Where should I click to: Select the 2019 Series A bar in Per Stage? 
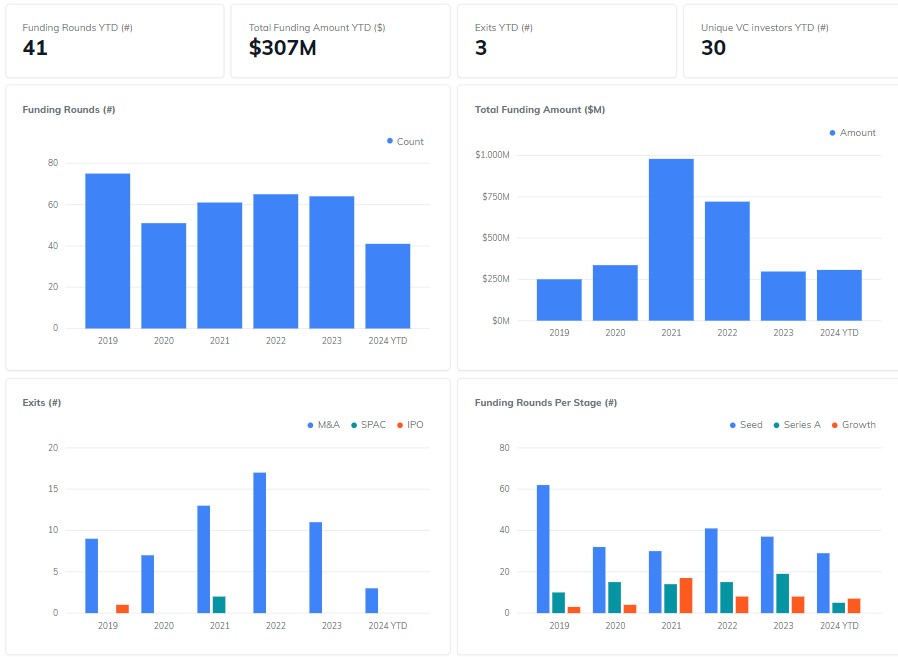[558, 603]
